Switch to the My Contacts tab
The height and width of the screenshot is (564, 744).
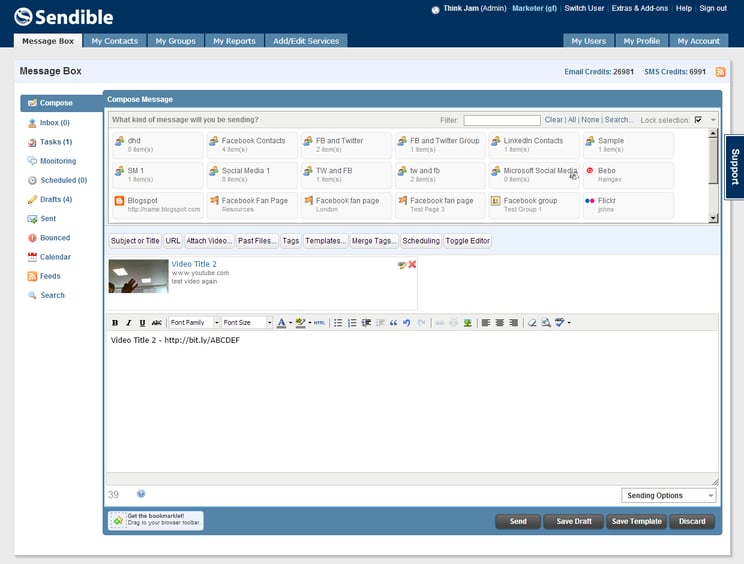[x=114, y=41]
